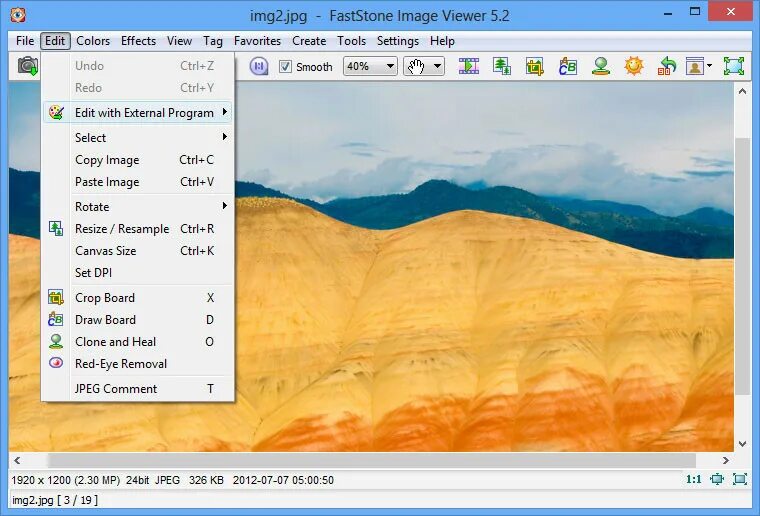Screen dimensions: 760x516
Task: Click the 'img2.jpg [ 3 / 19 ]' status text
Action: 55,500
